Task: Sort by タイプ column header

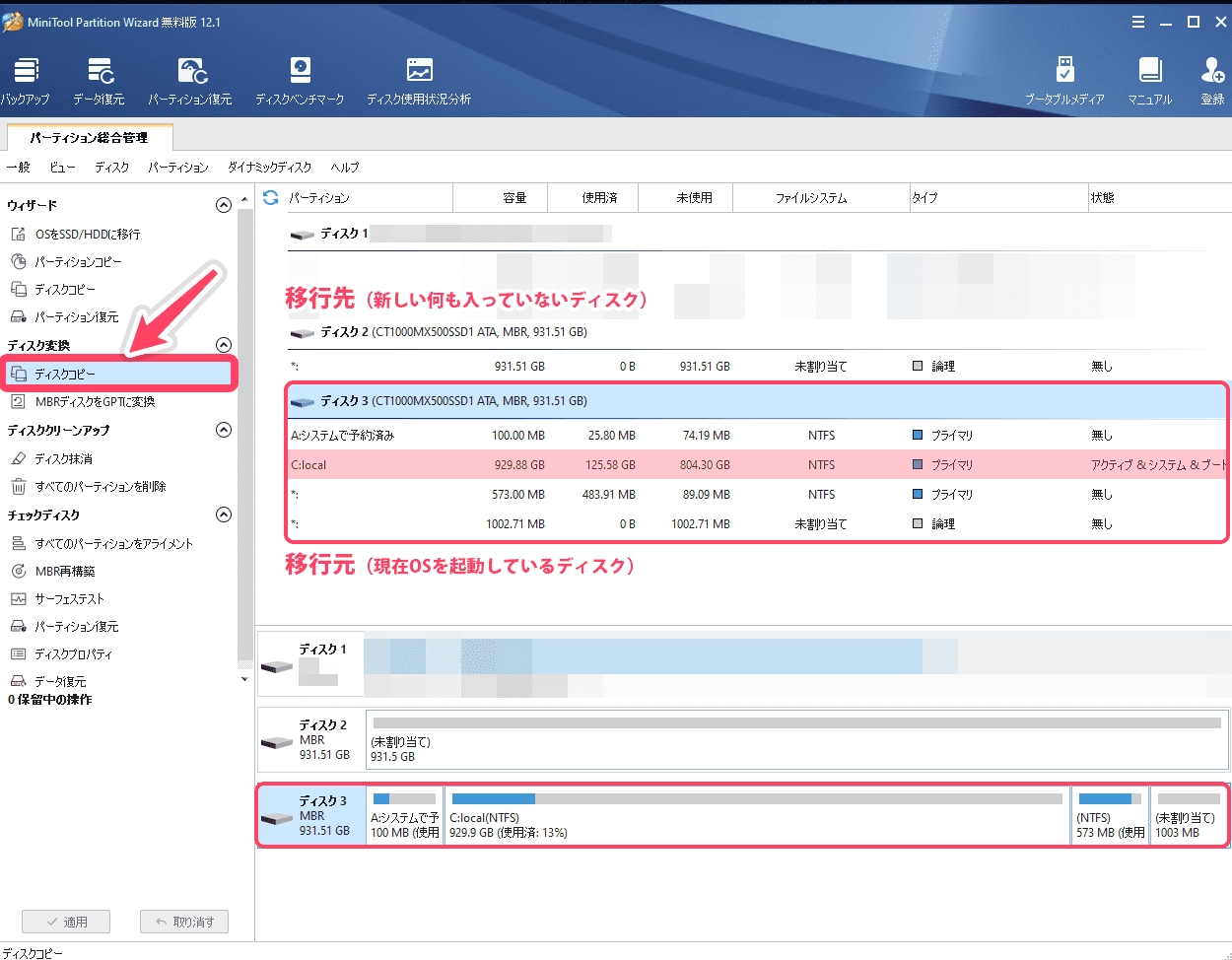Action: point(998,198)
